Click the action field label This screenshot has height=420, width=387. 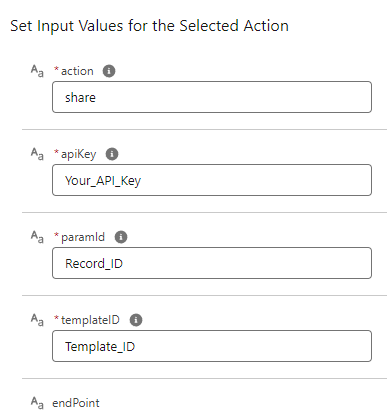pyautogui.click(x=77, y=71)
